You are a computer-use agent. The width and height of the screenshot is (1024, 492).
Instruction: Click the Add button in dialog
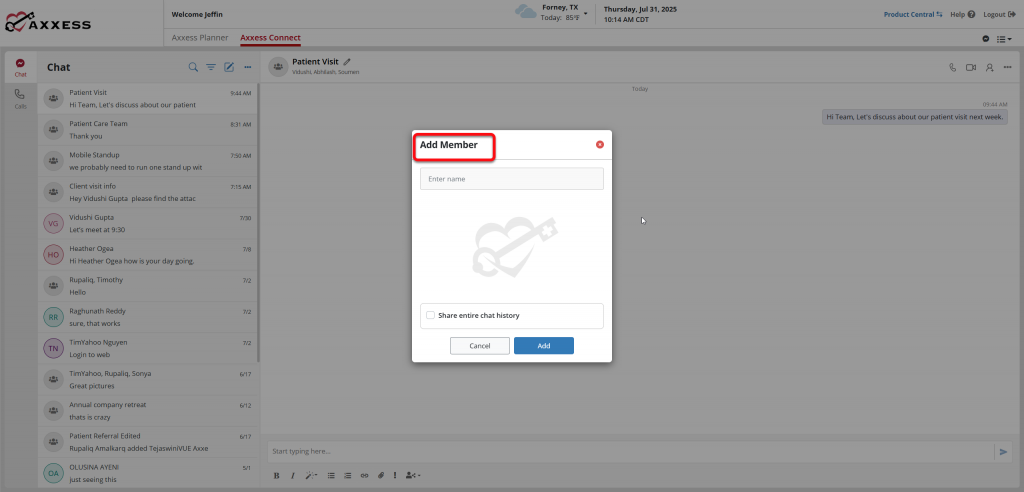click(543, 345)
